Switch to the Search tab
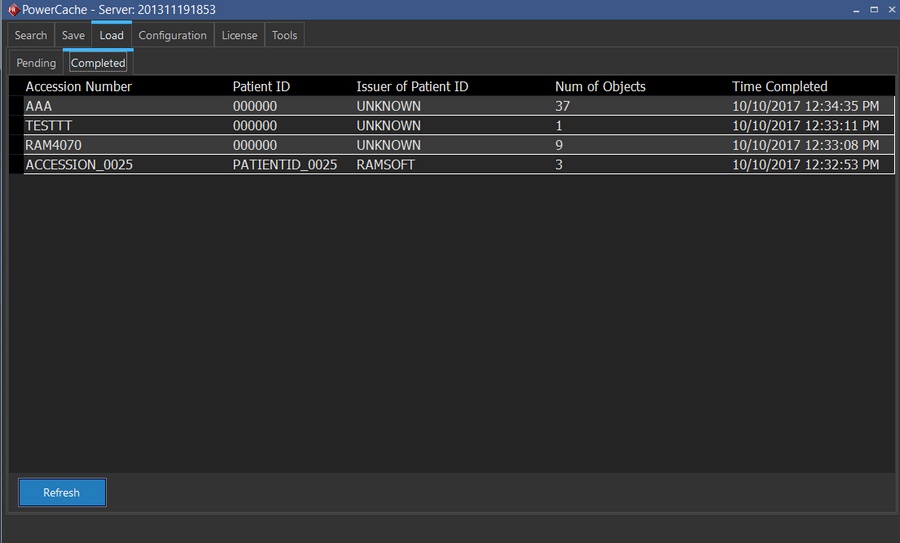This screenshot has width=900, height=543. (31, 35)
